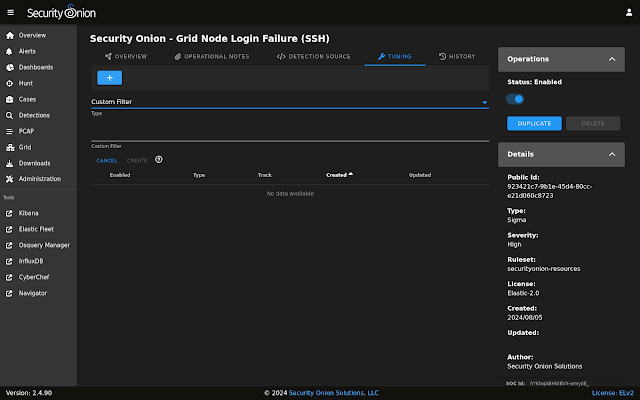Open Grid nodes icon in sidebar
The height and width of the screenshot is (400, 640).
[x=10, y=147]
